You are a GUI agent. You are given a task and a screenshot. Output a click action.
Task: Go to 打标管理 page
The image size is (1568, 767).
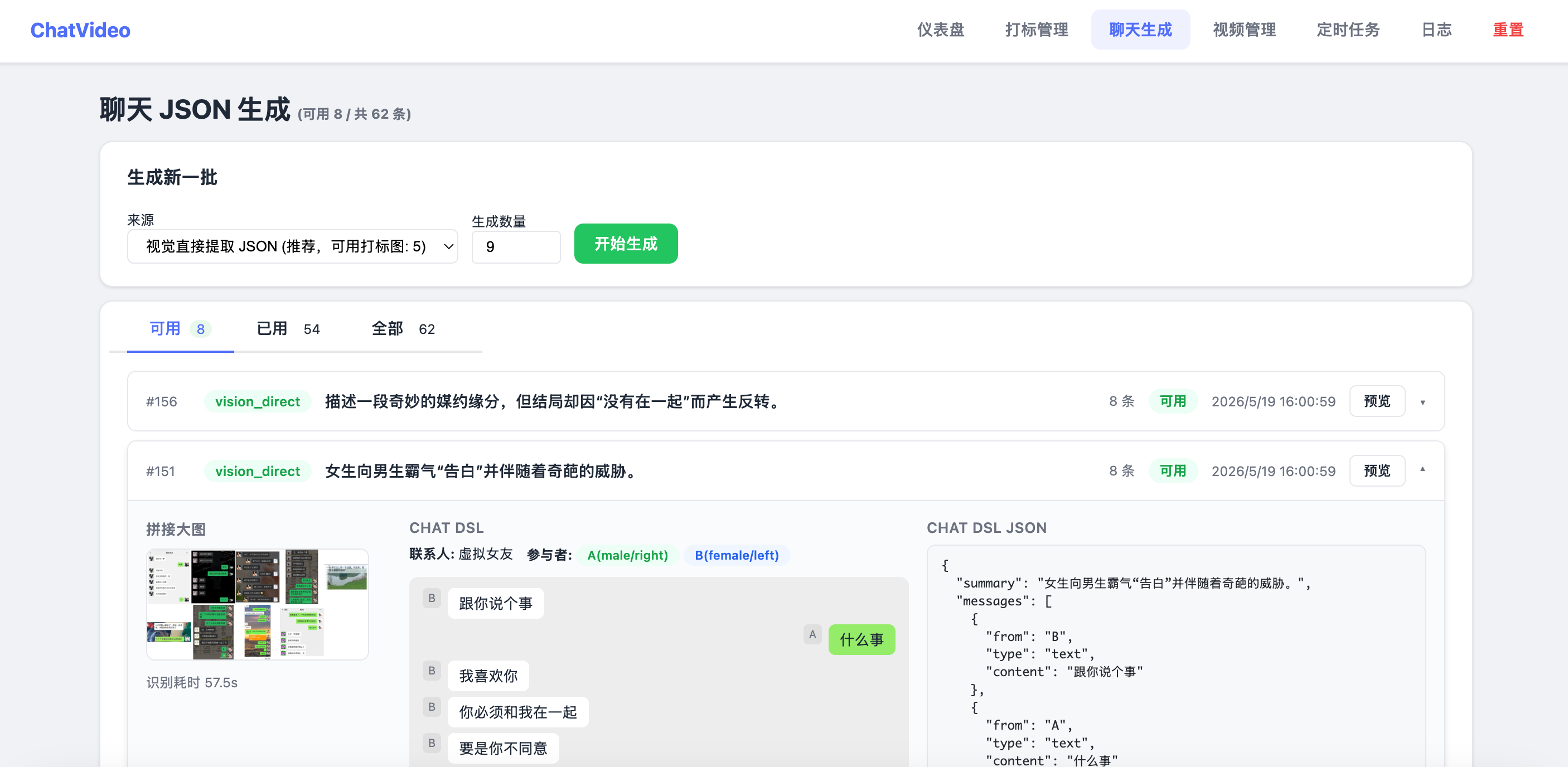click(1037, 30)
